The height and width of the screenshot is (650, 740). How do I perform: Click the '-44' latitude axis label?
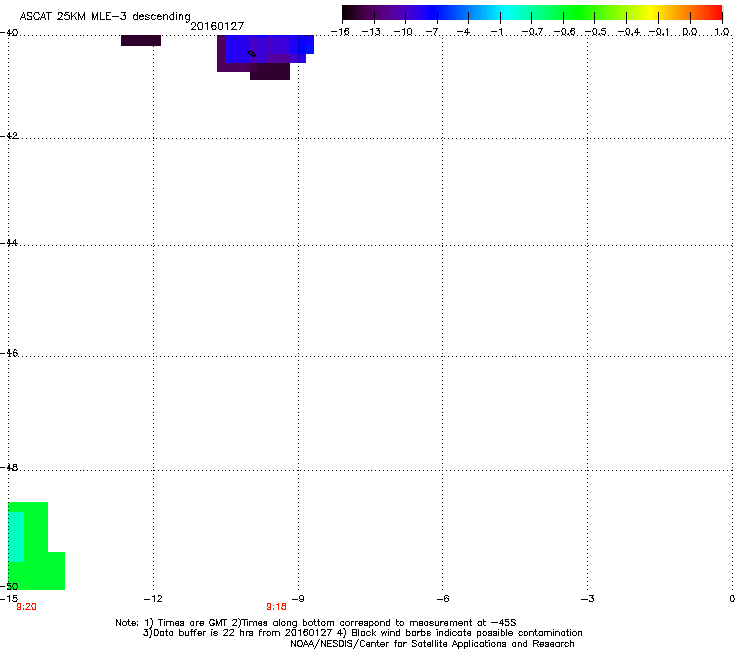pos(9,243)
